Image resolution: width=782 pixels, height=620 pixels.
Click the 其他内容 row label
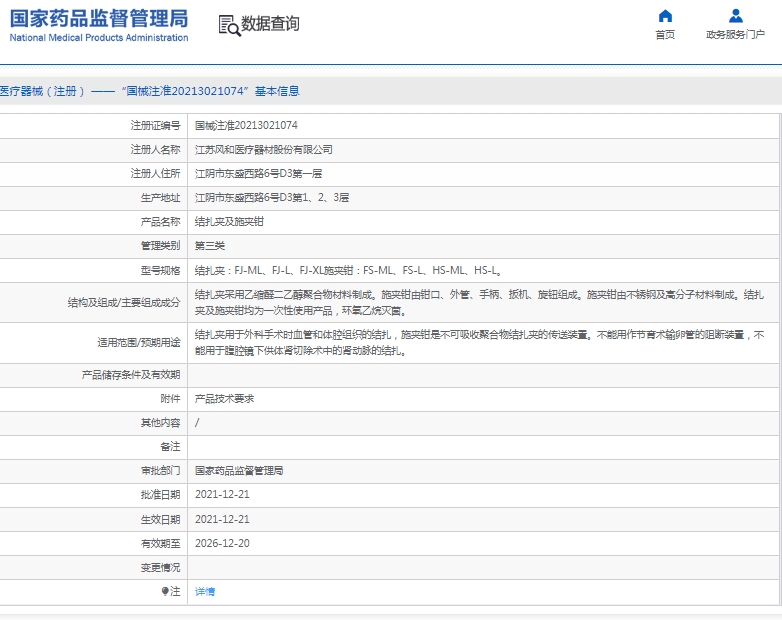[x=160, y=422]
